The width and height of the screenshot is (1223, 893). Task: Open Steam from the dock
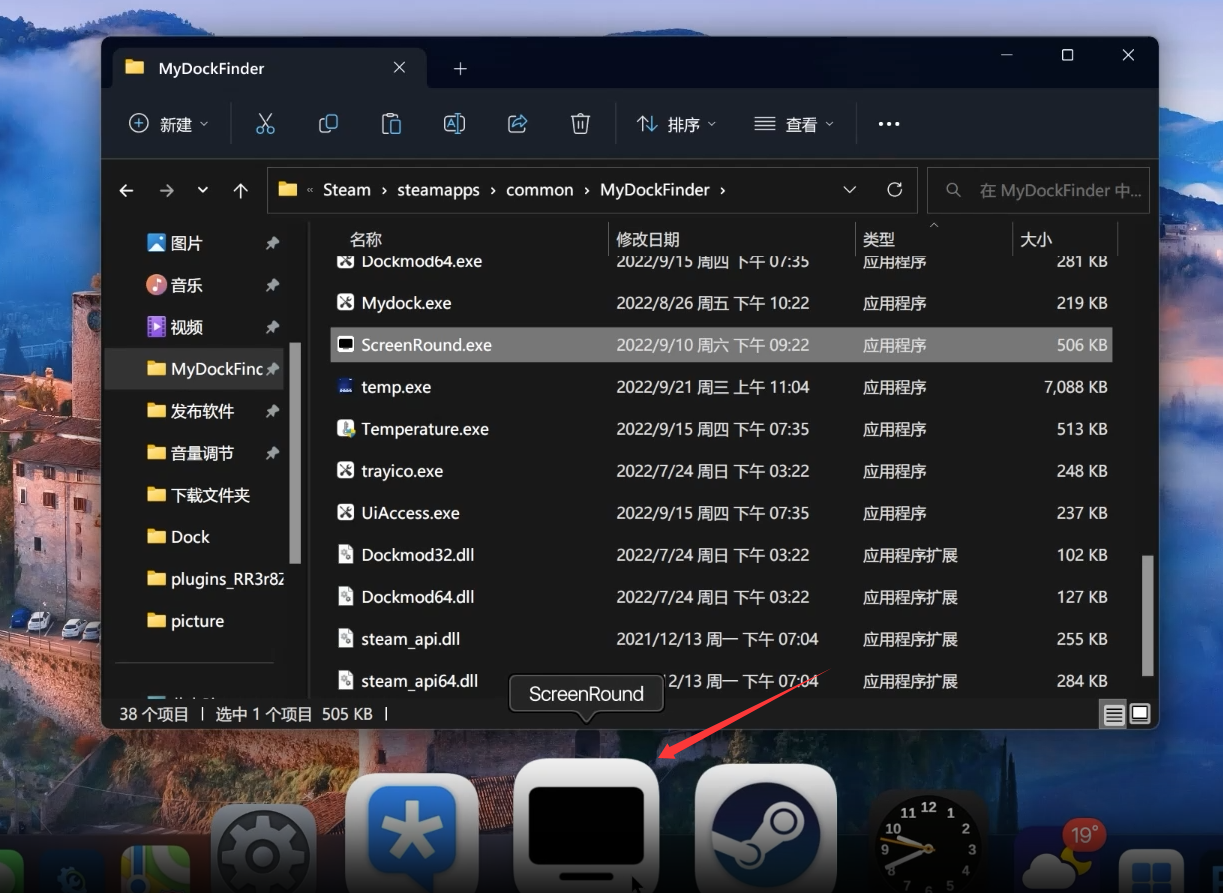point(766,830)
